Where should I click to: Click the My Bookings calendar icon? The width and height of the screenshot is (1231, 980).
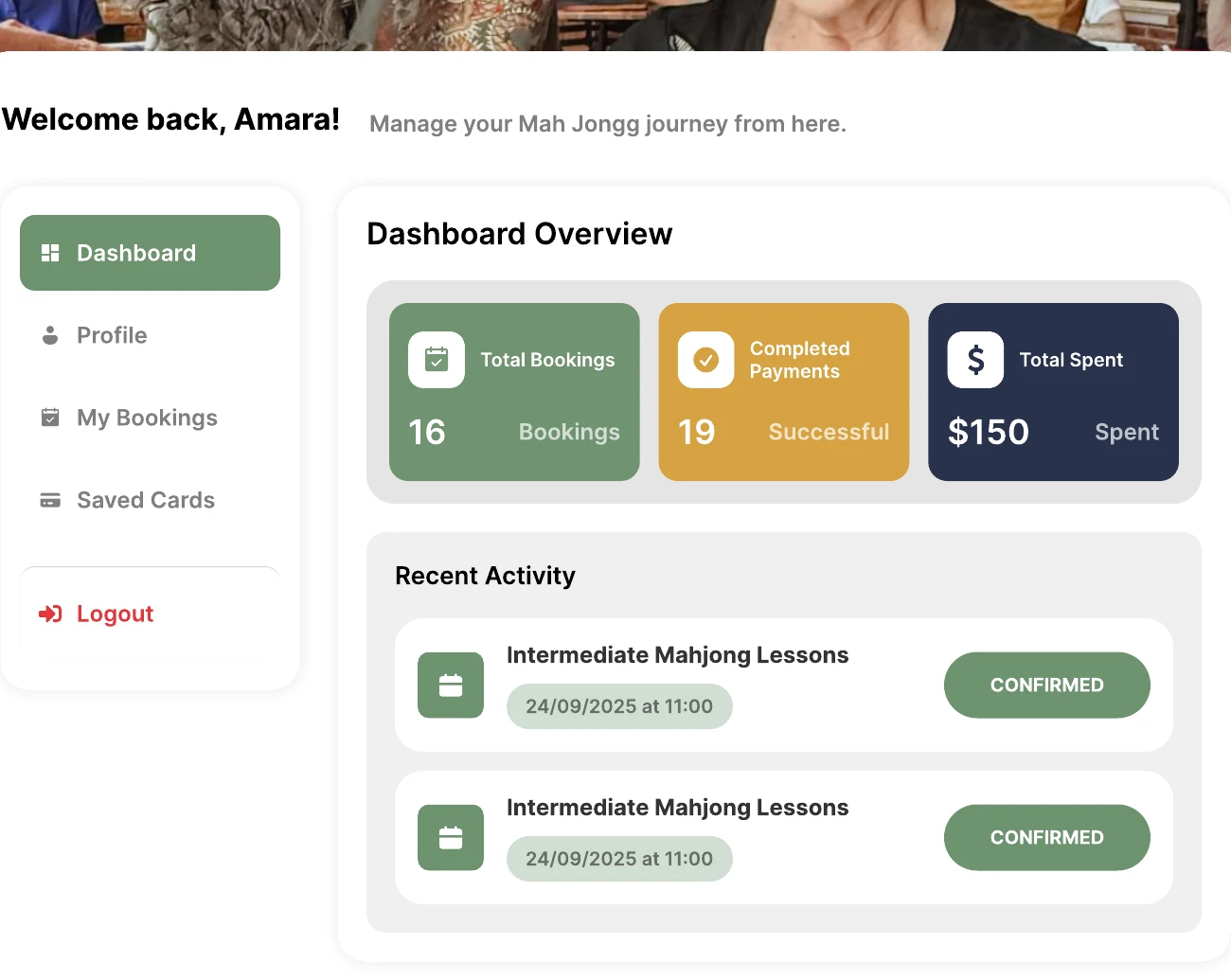tap(50, 418)
